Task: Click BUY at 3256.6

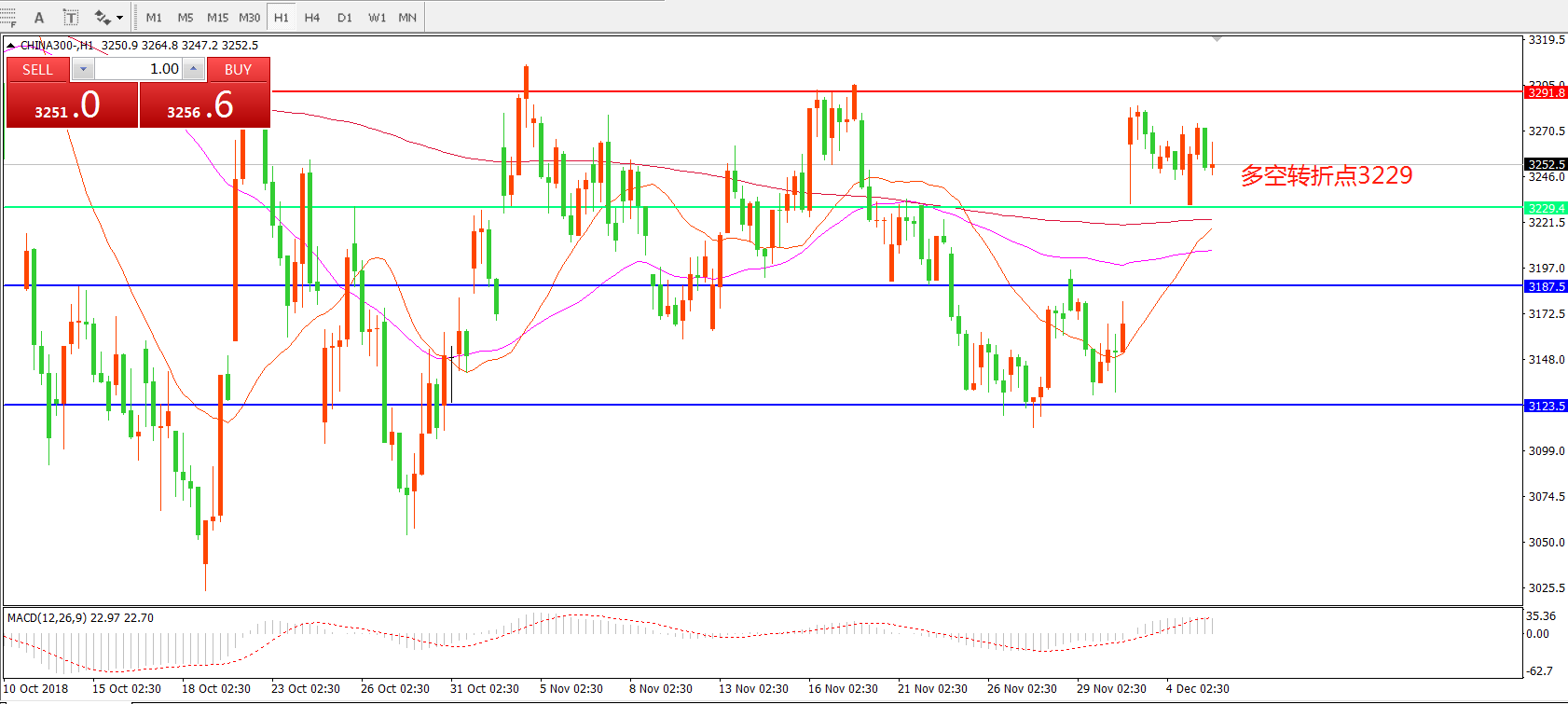Action: coord(204,104)
